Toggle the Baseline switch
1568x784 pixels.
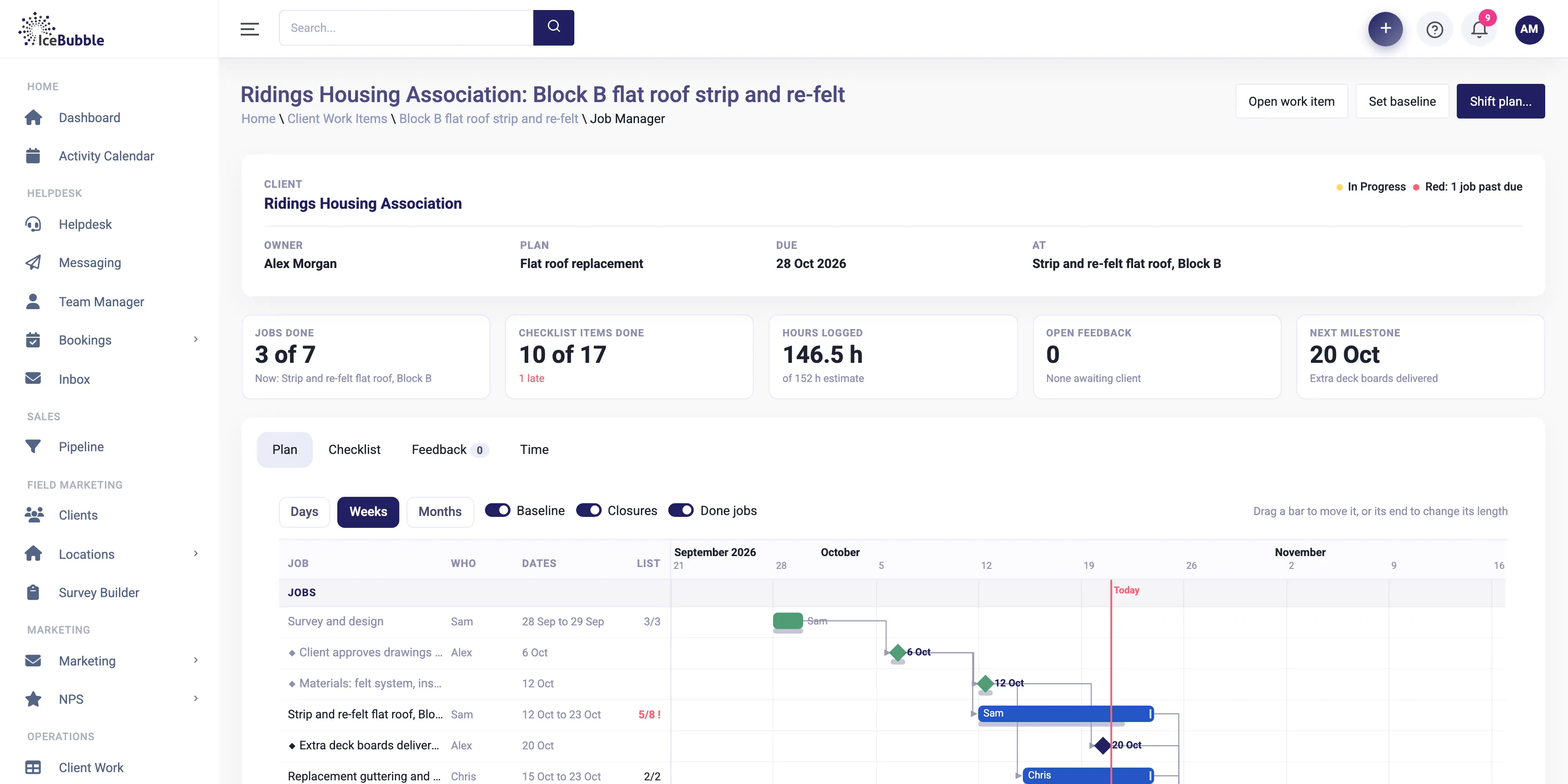click(497, 510)
